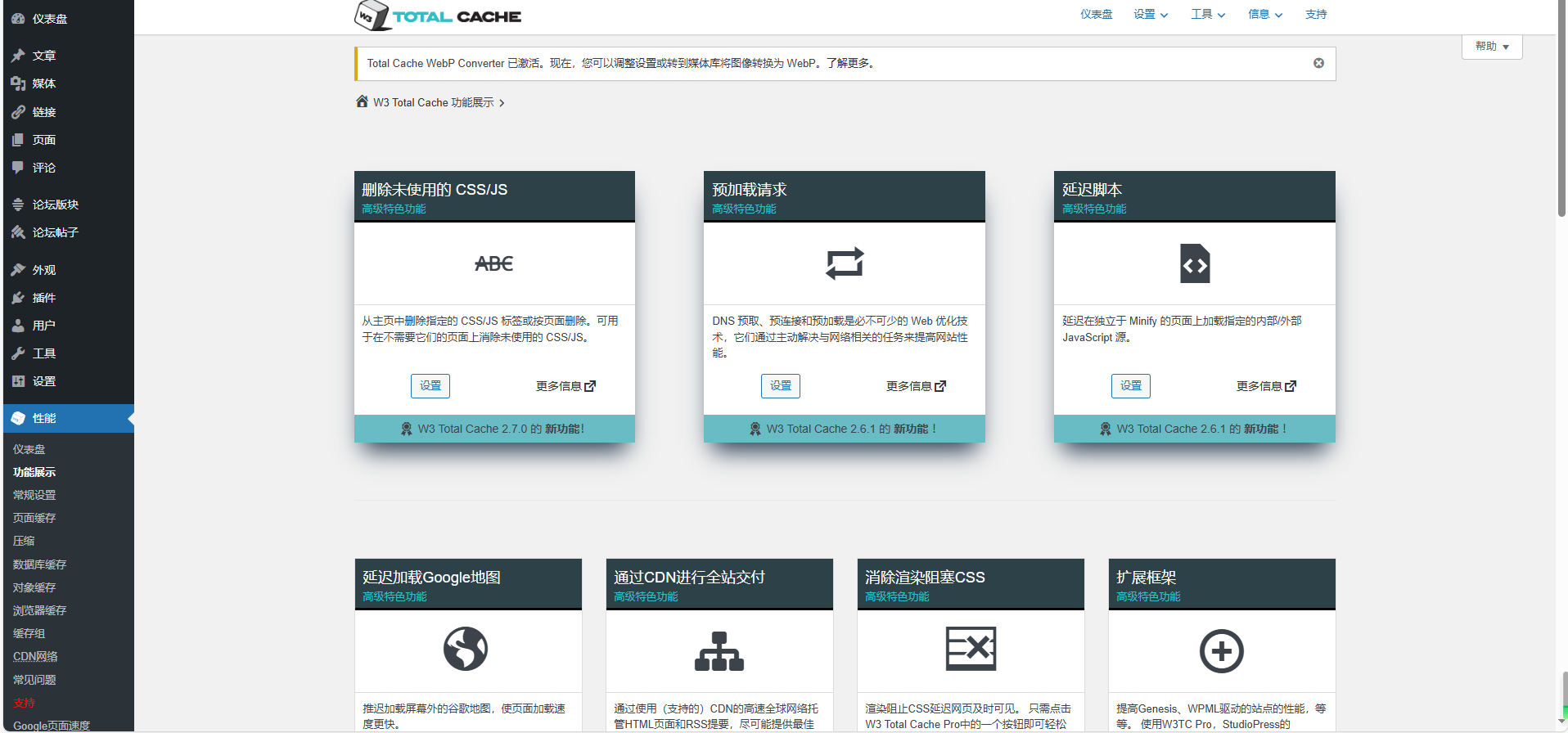Click 支持 link in top navigation
The image size is (1568, 733).
coord(1315,15)
